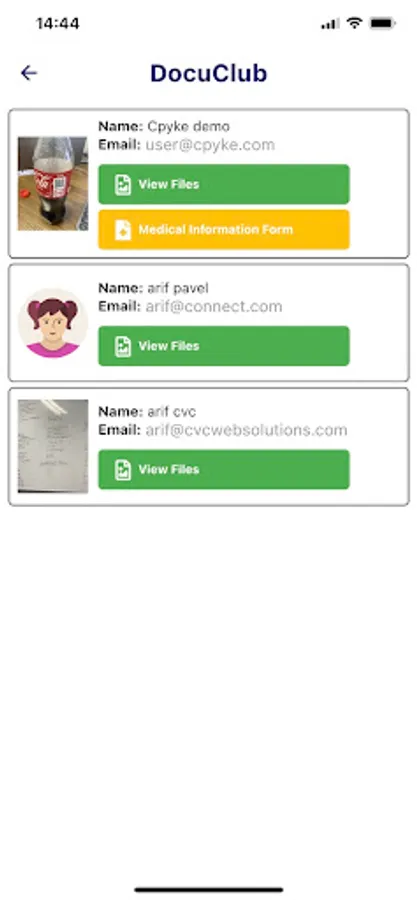Tap the back arrow icon
This screenshot has width=417, height=900.
[x=29, y=73]
